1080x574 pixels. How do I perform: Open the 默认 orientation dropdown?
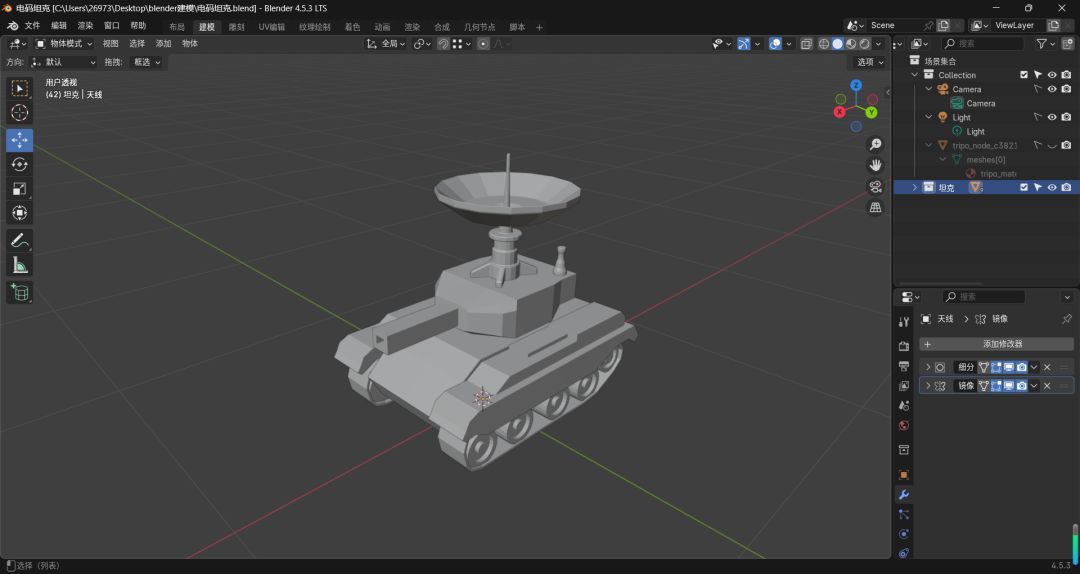coord(63,62)
